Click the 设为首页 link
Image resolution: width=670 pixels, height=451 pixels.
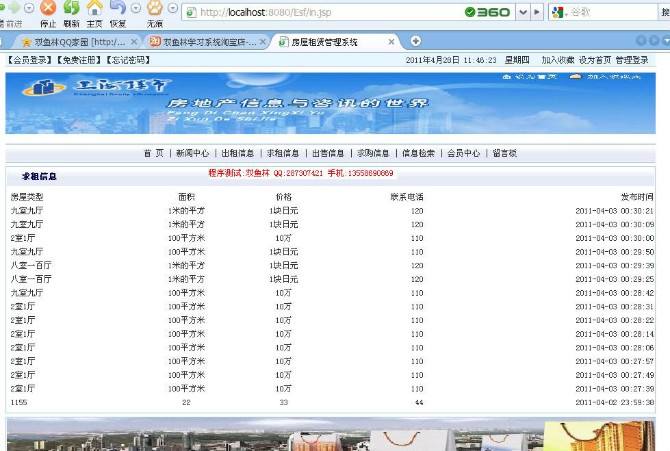click(595, 60)
